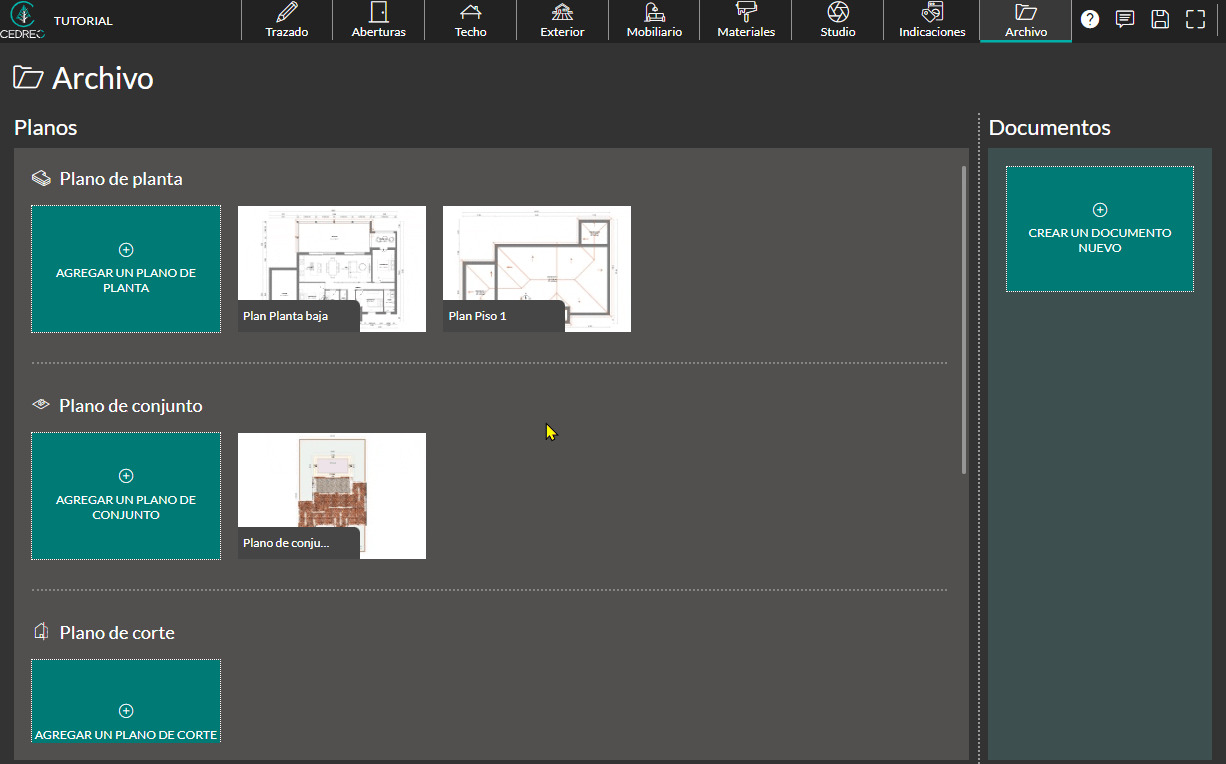Open the Plan Piso 1 thumbnail
Image resolution: width=1226 pixels, height=764 pixels.
[537, 269]
